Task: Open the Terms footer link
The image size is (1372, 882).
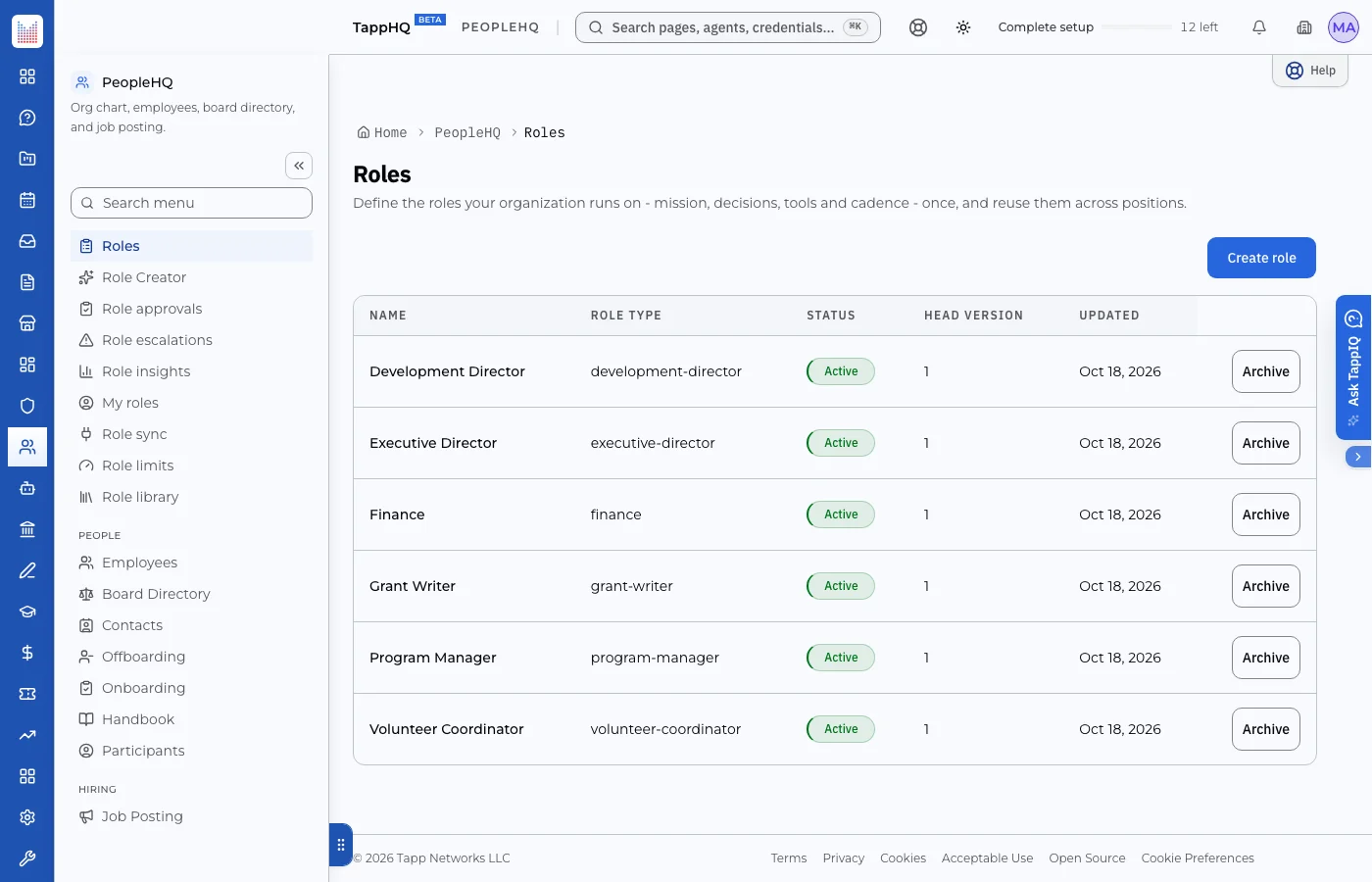Action: (x=789, y=857)
